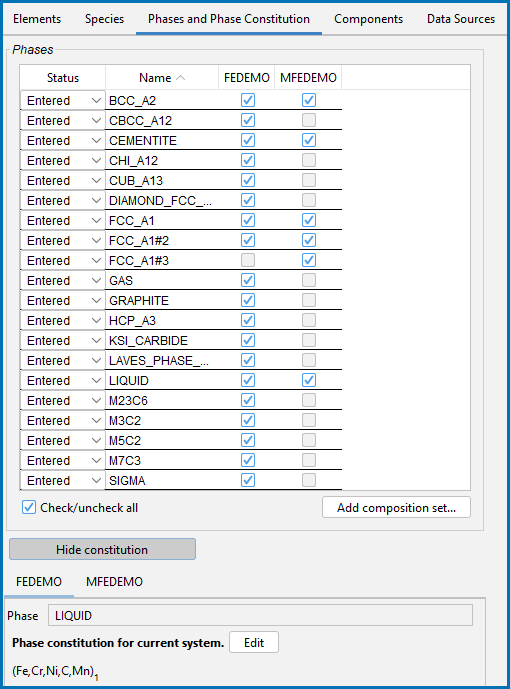Viewport: 510px width, 689px height.
Task: Edit the phase constitution
Action: click(x=254, y=642)
